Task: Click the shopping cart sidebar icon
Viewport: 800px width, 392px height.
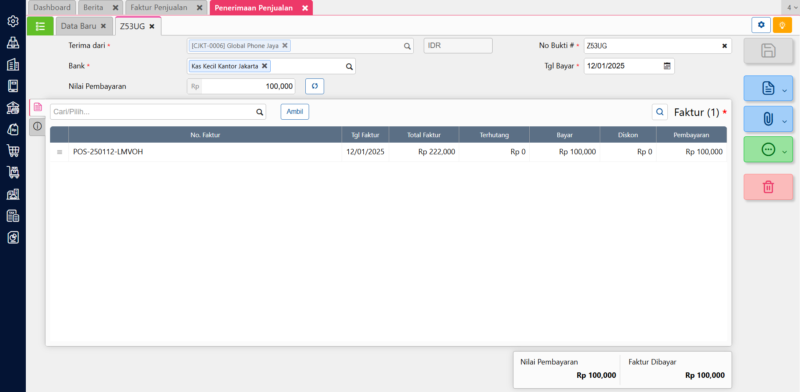Action: coord(13,151)
